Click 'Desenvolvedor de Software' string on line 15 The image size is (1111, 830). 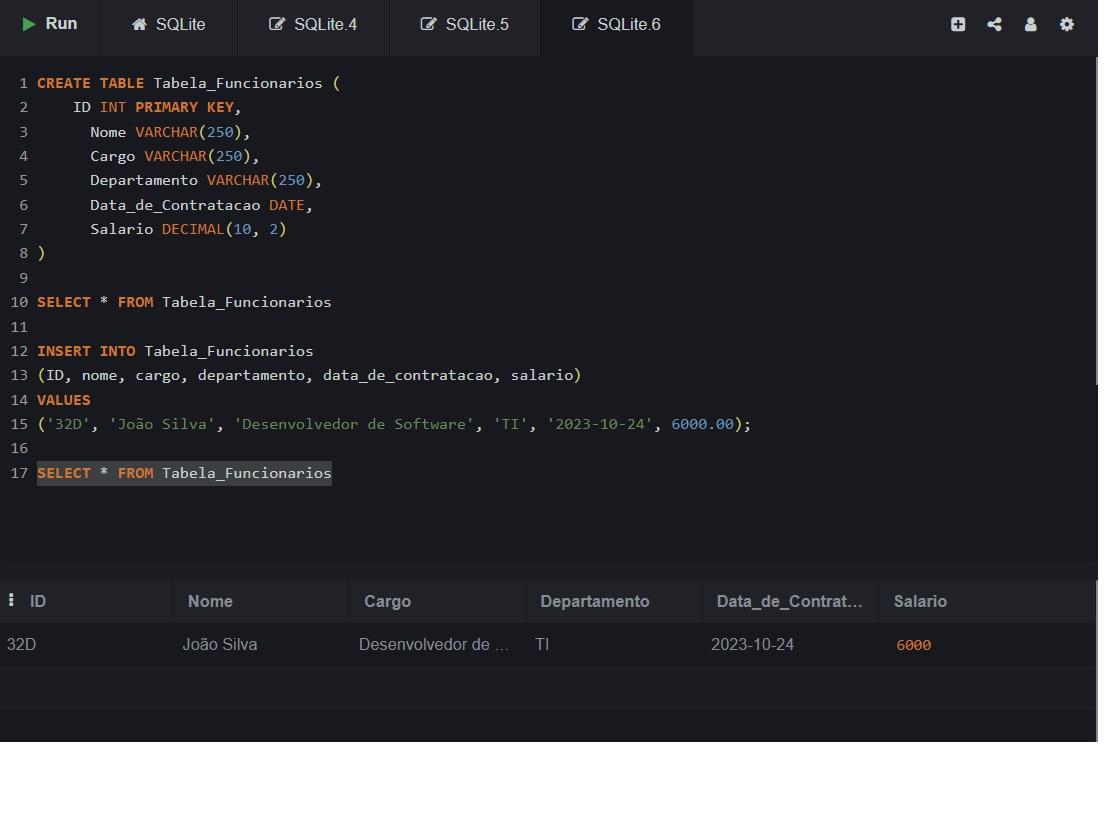[354, 424]
